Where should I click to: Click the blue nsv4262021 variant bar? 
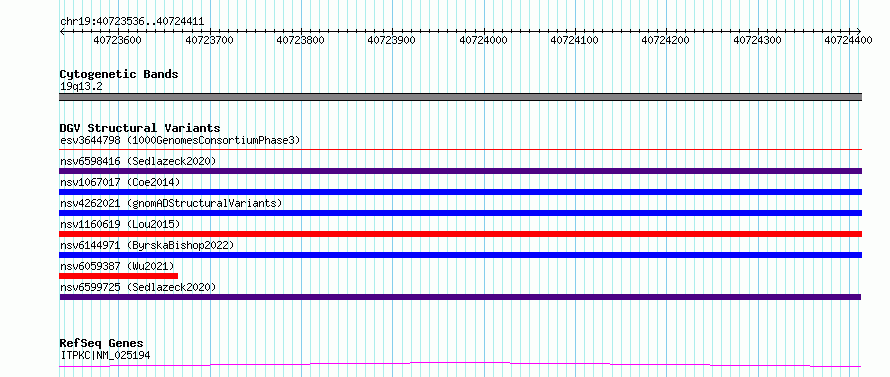pos(460,213)
